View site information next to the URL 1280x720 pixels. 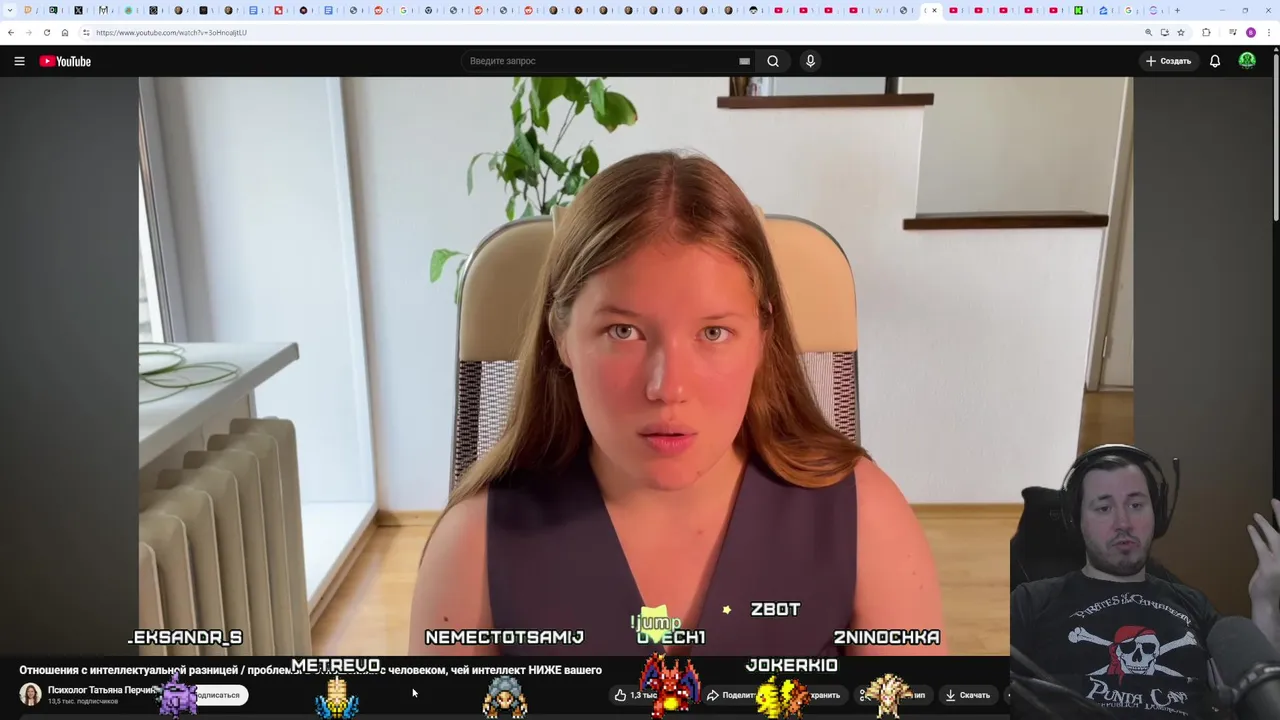(86, 32)
